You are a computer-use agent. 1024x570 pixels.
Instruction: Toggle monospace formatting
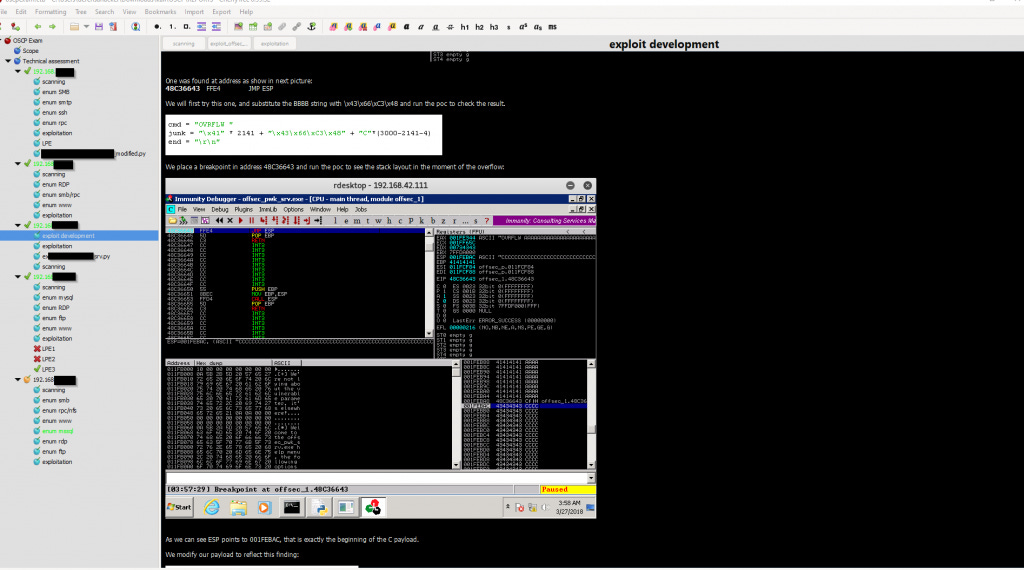coord(552,27)
